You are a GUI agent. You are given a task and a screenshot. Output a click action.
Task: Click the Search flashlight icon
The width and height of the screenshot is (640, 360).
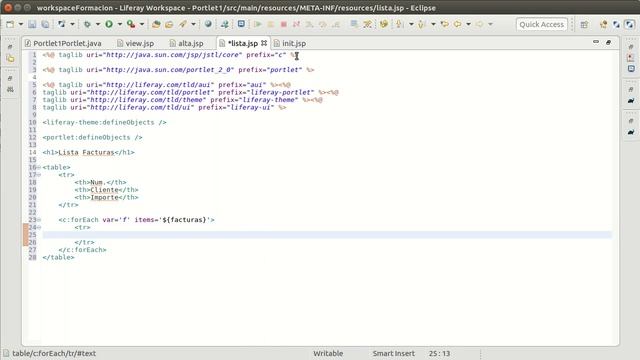(x=182, y=24)
